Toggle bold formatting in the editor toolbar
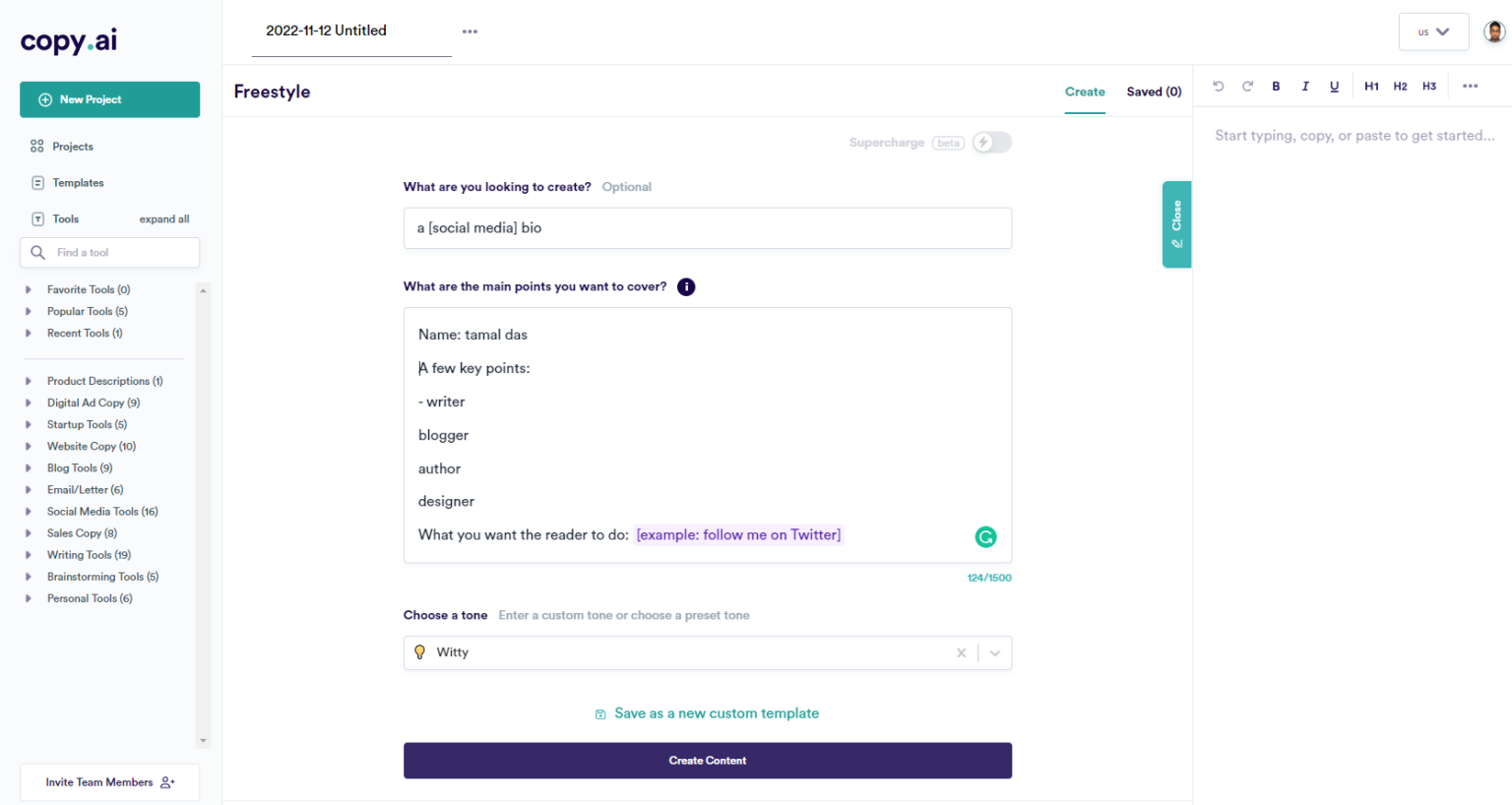 [x=1276, y=87]
